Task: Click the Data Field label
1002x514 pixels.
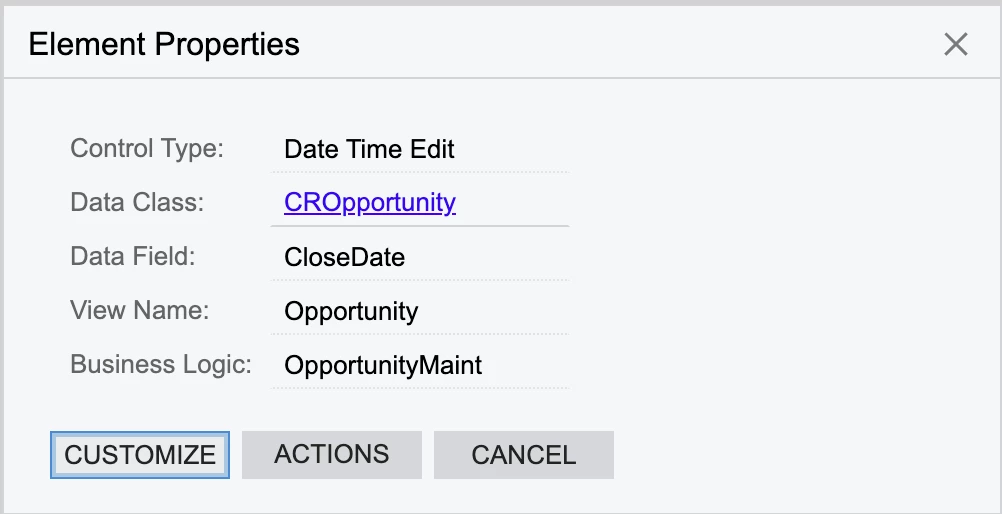Action: tap(133, 256)
